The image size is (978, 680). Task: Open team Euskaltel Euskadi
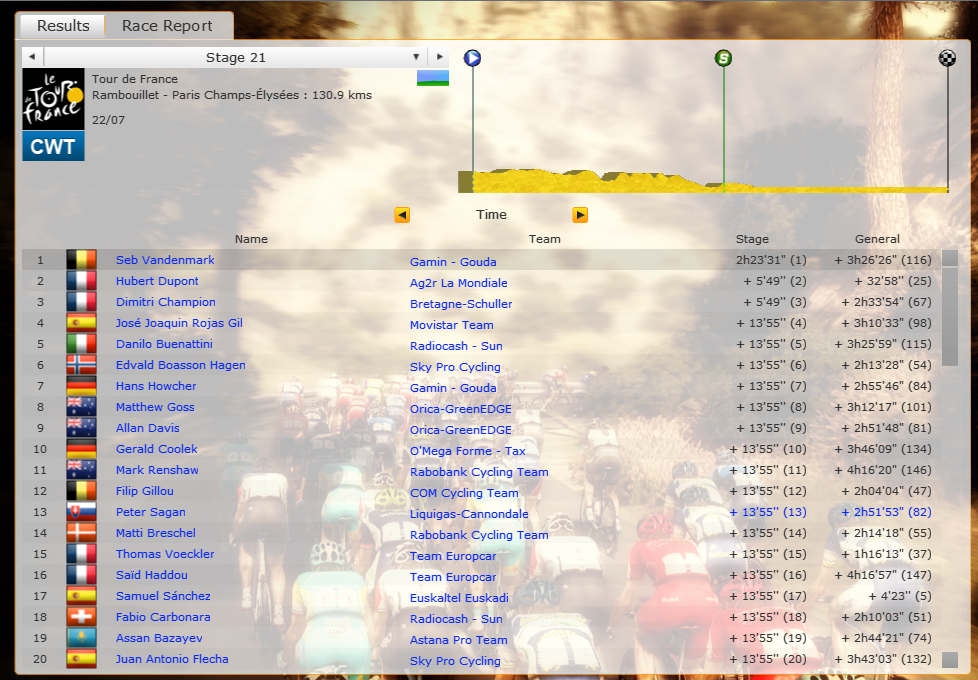click(x=459, y=598)
